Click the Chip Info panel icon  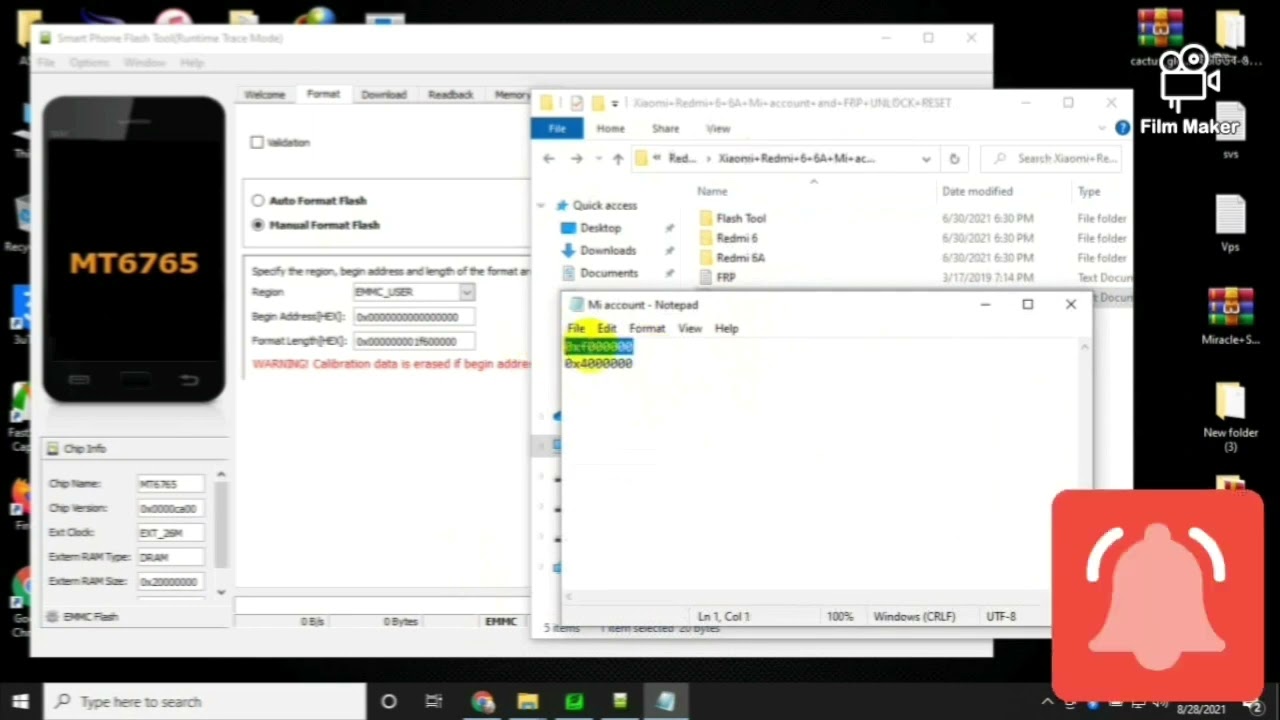(53, 448)
